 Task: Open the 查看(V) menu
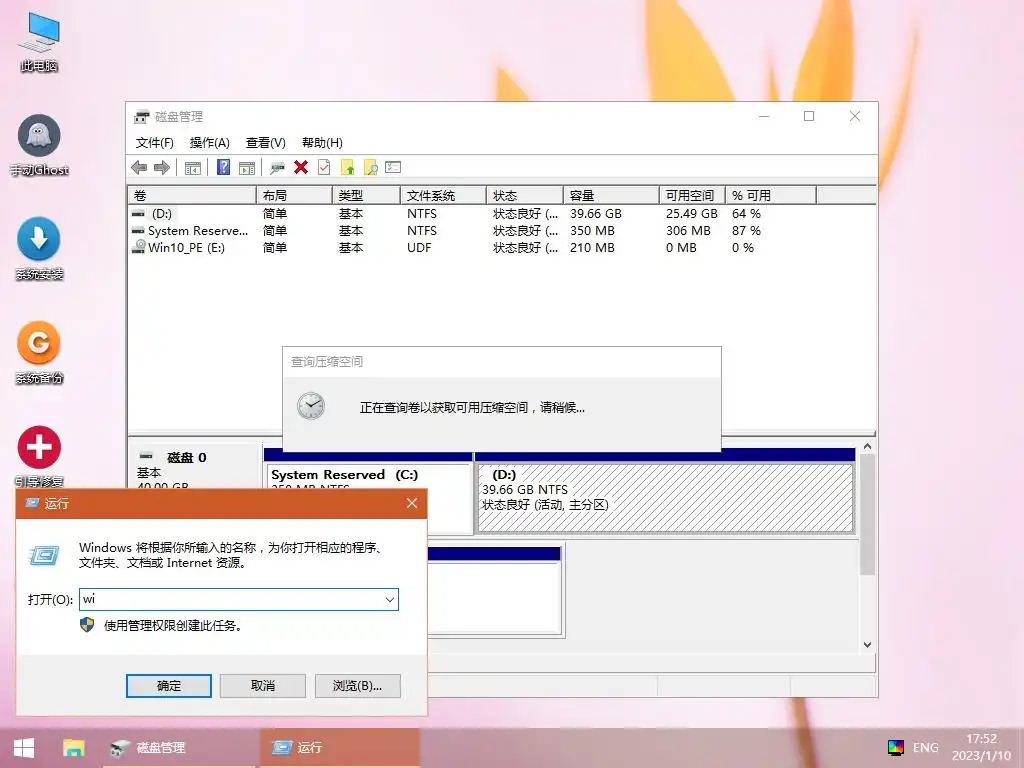(x=265, y=142)
